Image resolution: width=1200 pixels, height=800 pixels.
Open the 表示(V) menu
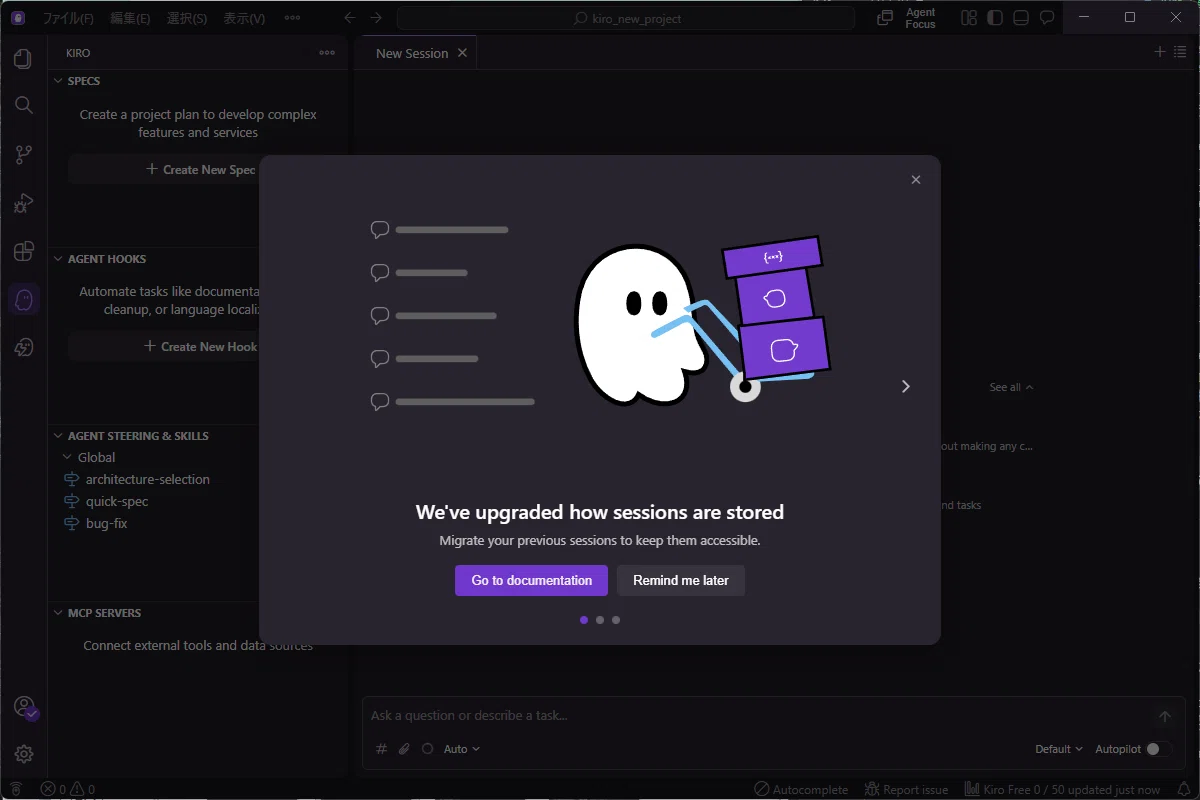(x=244, y=18)
